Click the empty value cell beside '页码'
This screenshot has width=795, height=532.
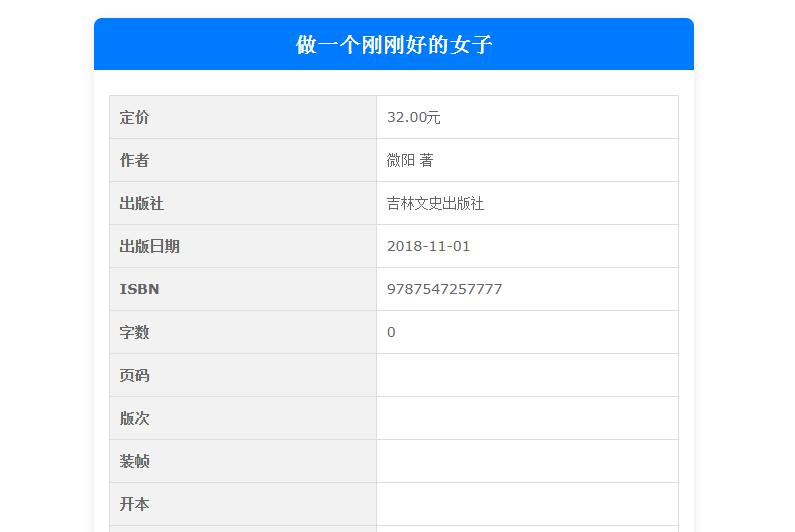527,376
